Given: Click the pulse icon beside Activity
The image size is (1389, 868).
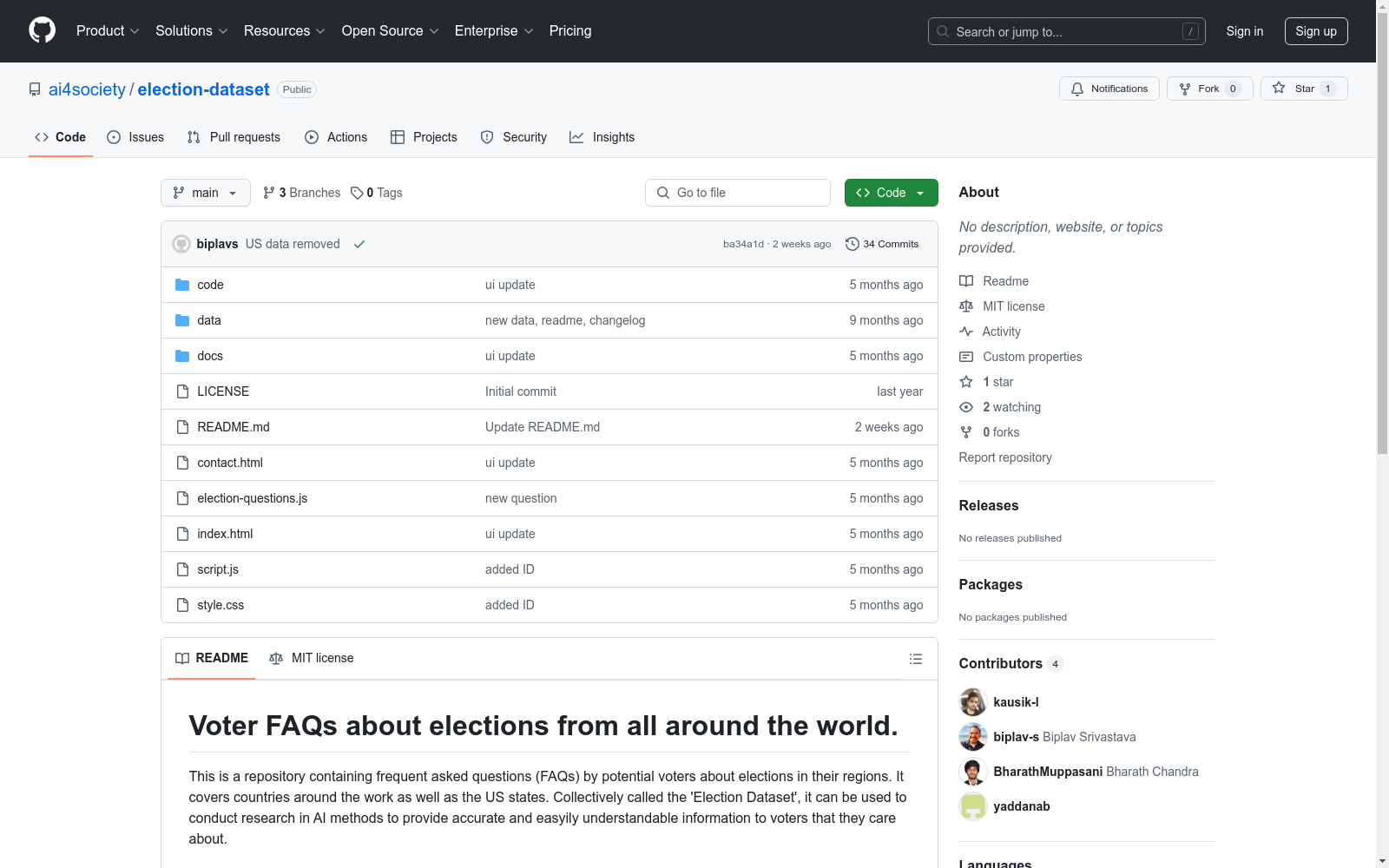Looking at the screenshot, I should click(966, 332).
